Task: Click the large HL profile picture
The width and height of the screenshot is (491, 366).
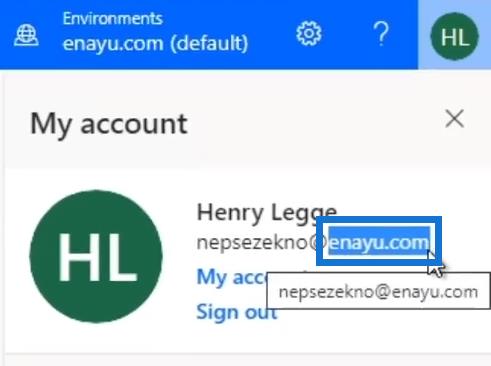Action: (96, 256)
